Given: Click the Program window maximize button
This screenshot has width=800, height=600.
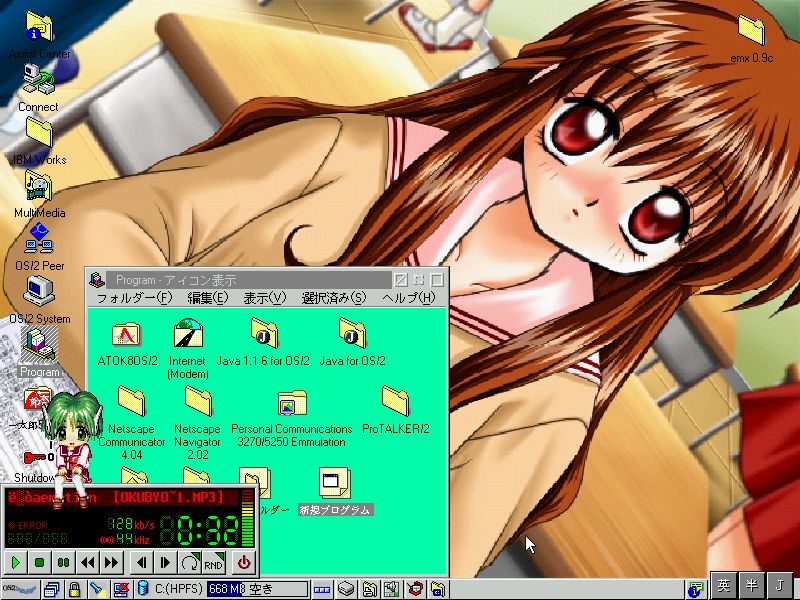Looking at the screenshot, I should tap(437, 280).
